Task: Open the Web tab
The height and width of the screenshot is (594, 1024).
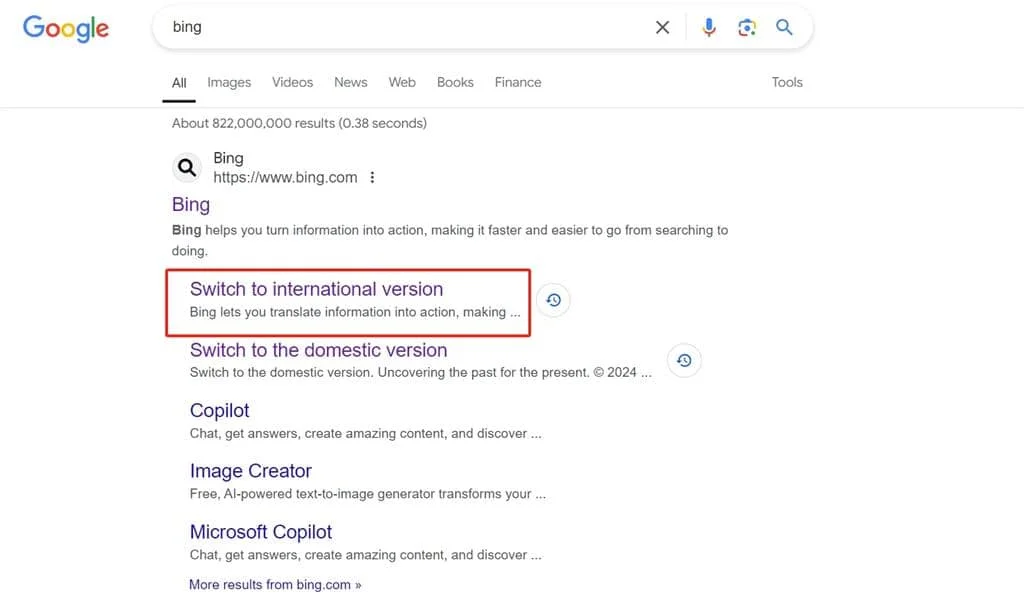Action: 402,82
